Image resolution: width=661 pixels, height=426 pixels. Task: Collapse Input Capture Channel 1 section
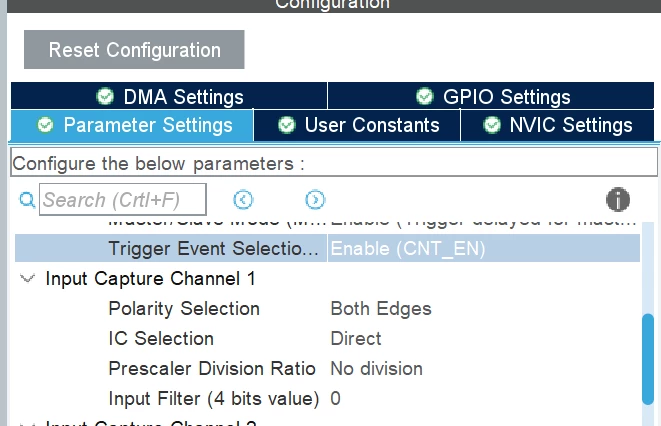tap(28, 279)
